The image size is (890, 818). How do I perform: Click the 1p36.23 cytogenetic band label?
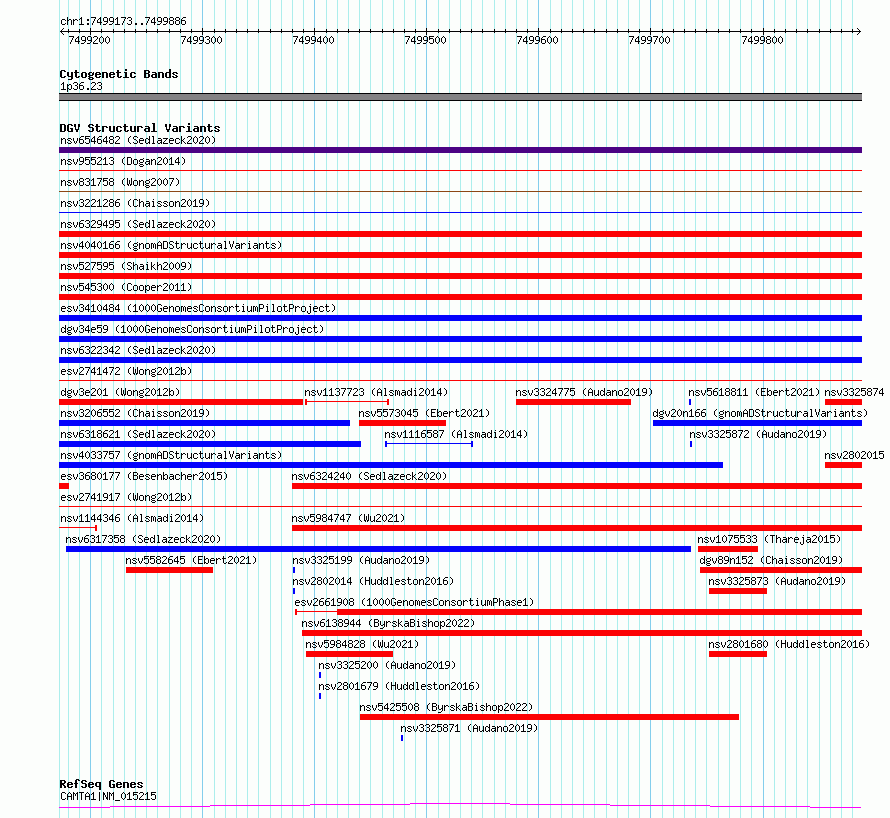[81, 86]
